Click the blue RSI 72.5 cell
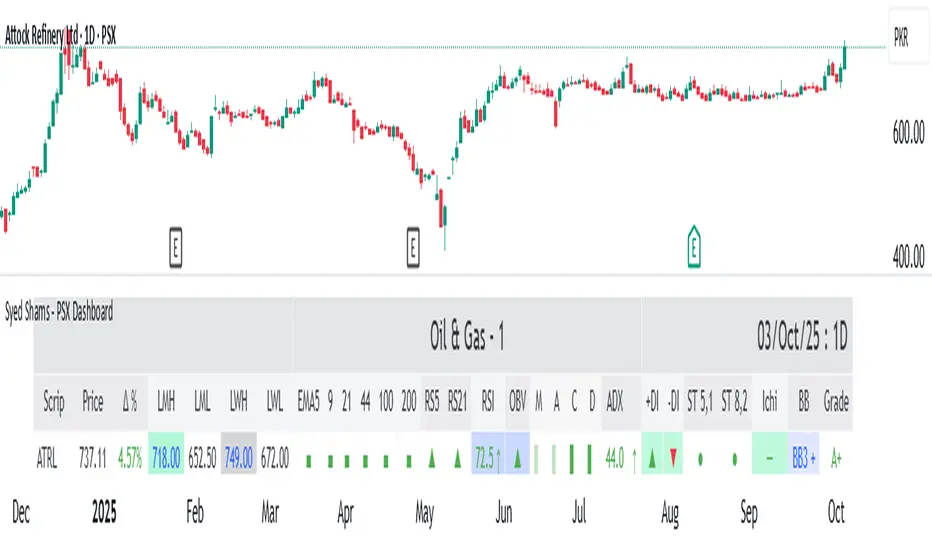Viewport: 932px width, 550px height. (487, 459)
